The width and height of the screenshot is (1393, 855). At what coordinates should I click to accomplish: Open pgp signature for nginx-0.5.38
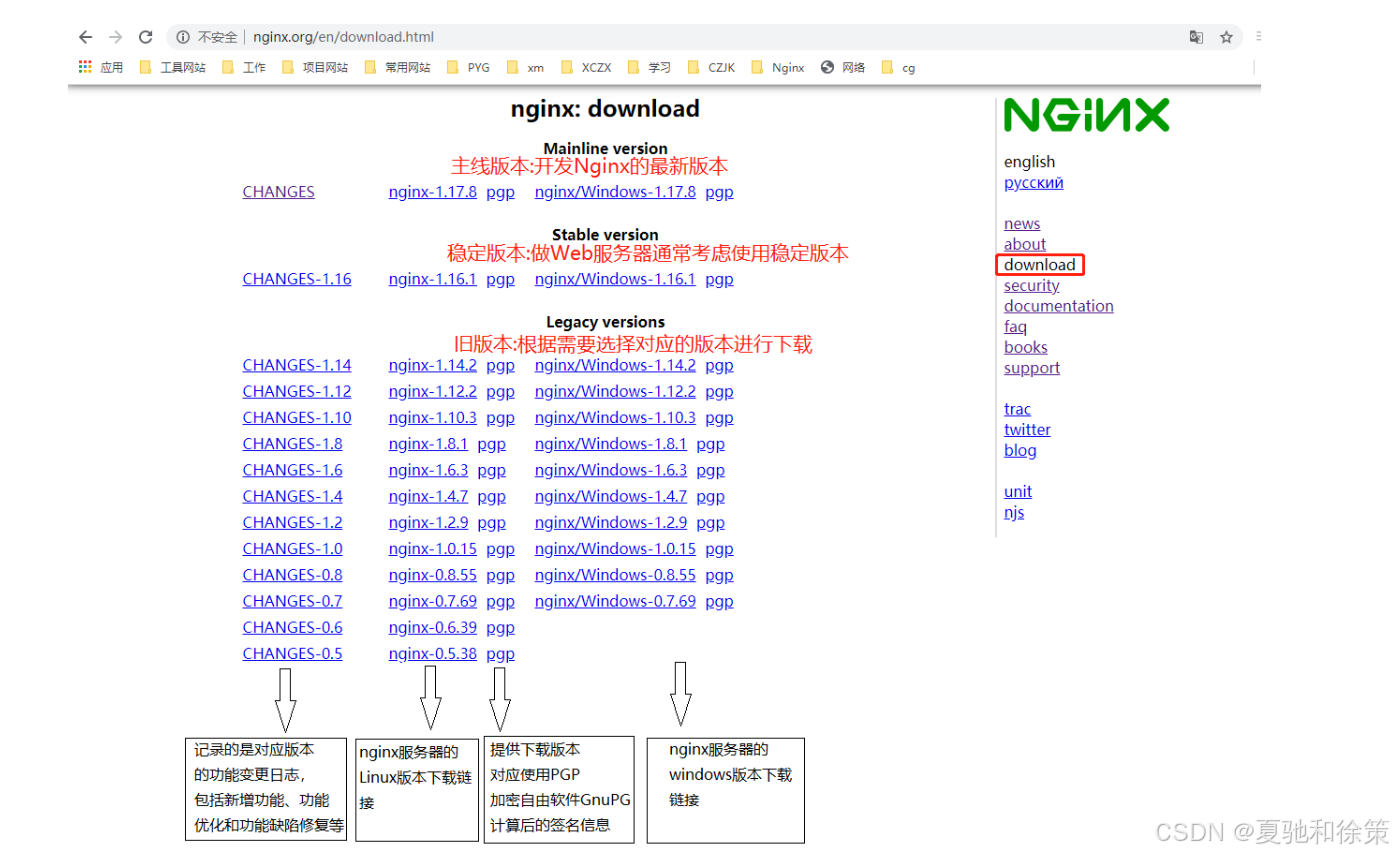(x=500, y=653)
